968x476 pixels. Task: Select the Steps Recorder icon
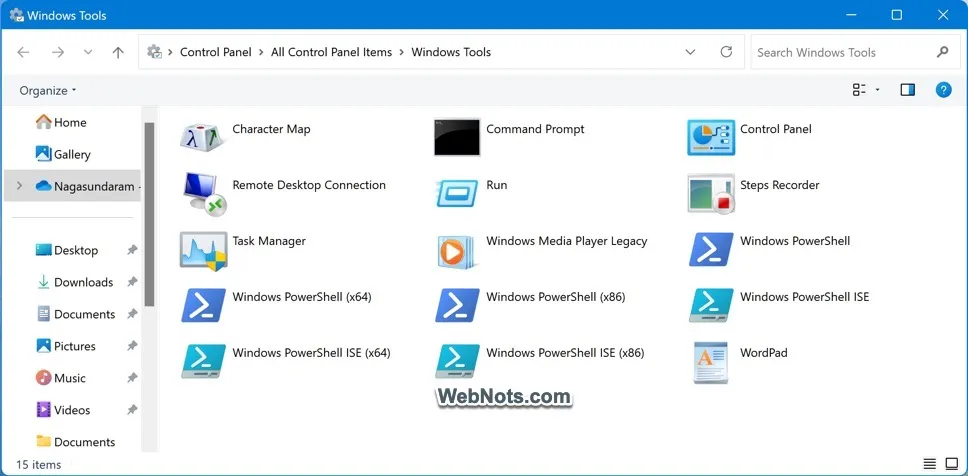tap(711, 193)
